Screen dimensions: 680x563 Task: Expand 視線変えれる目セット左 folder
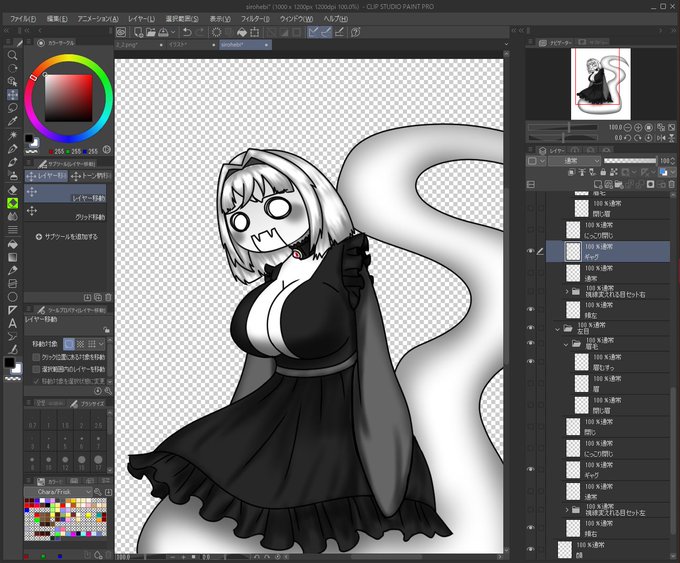click(567, 510)
